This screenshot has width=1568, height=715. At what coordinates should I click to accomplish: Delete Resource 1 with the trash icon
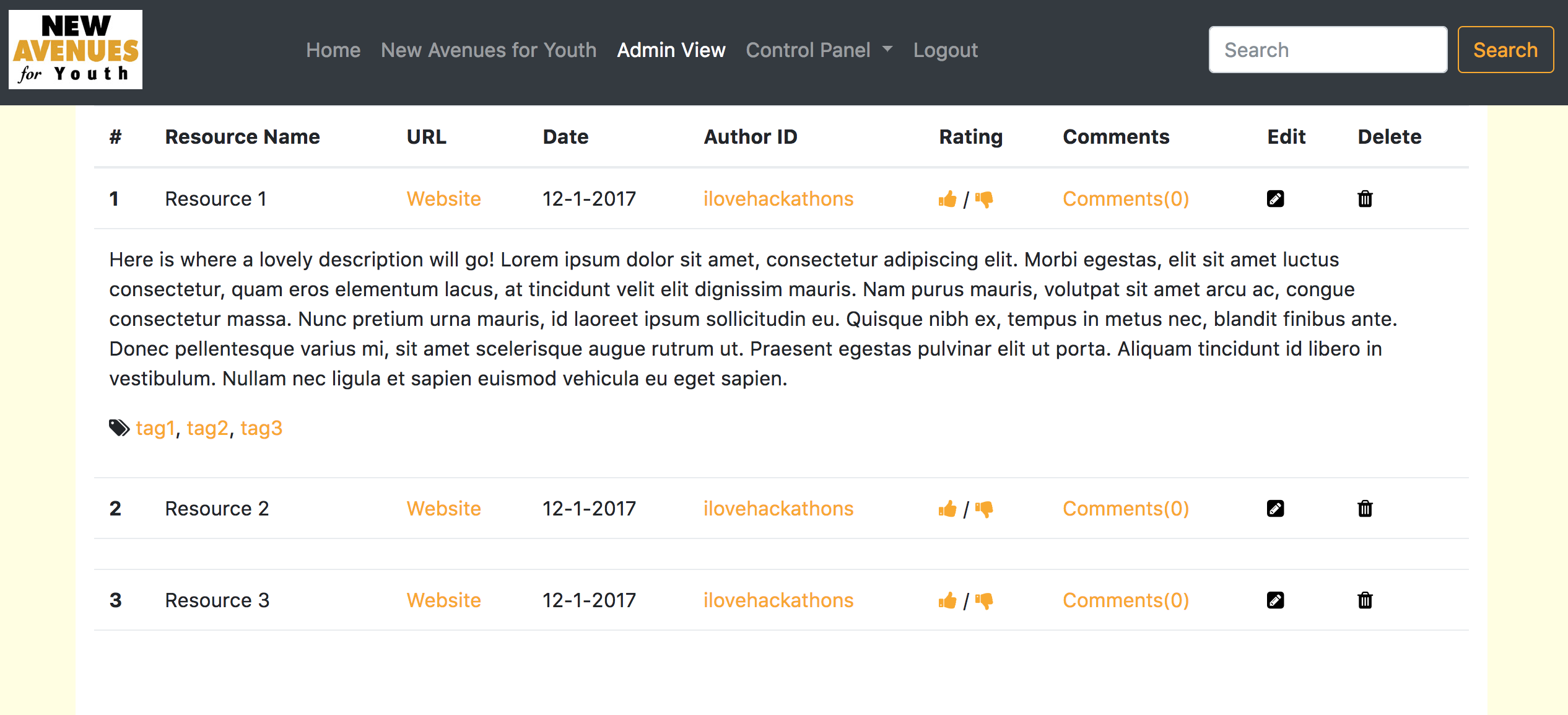[x=1365, y=199]
